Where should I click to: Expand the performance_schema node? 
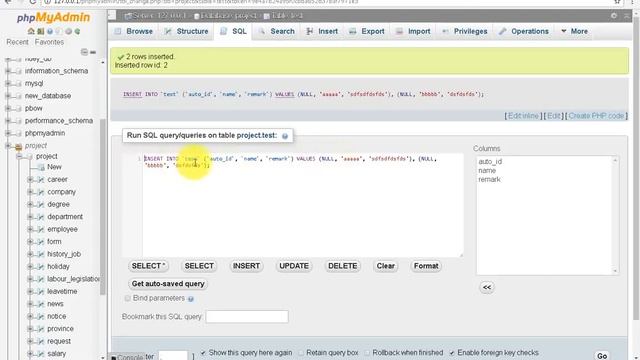tap(8, 121)
